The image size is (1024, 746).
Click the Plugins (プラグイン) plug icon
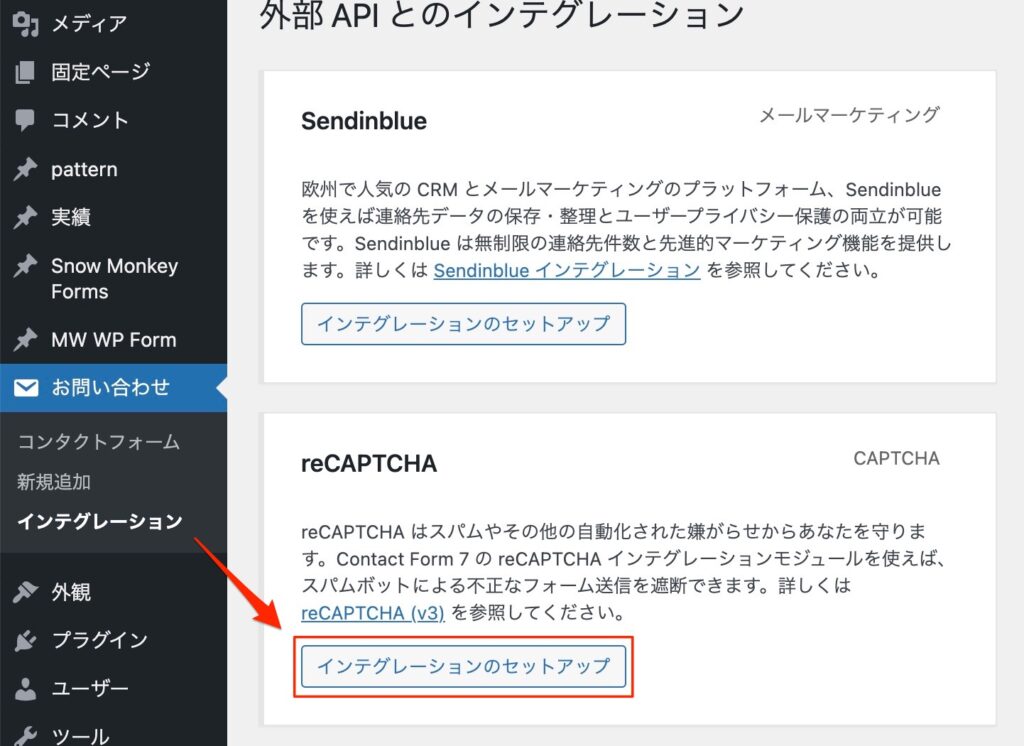(x=26, y=641)
